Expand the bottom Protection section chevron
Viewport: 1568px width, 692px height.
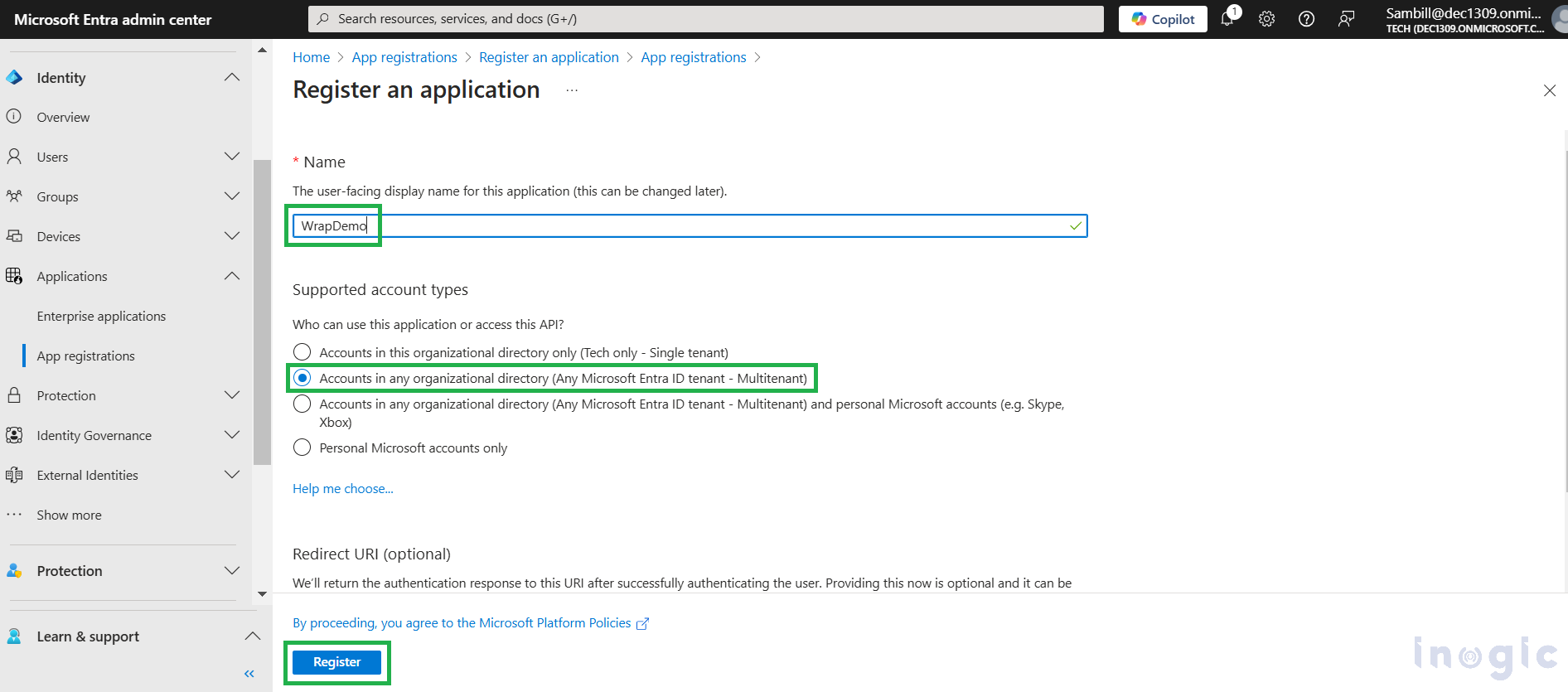click(232, 570)
